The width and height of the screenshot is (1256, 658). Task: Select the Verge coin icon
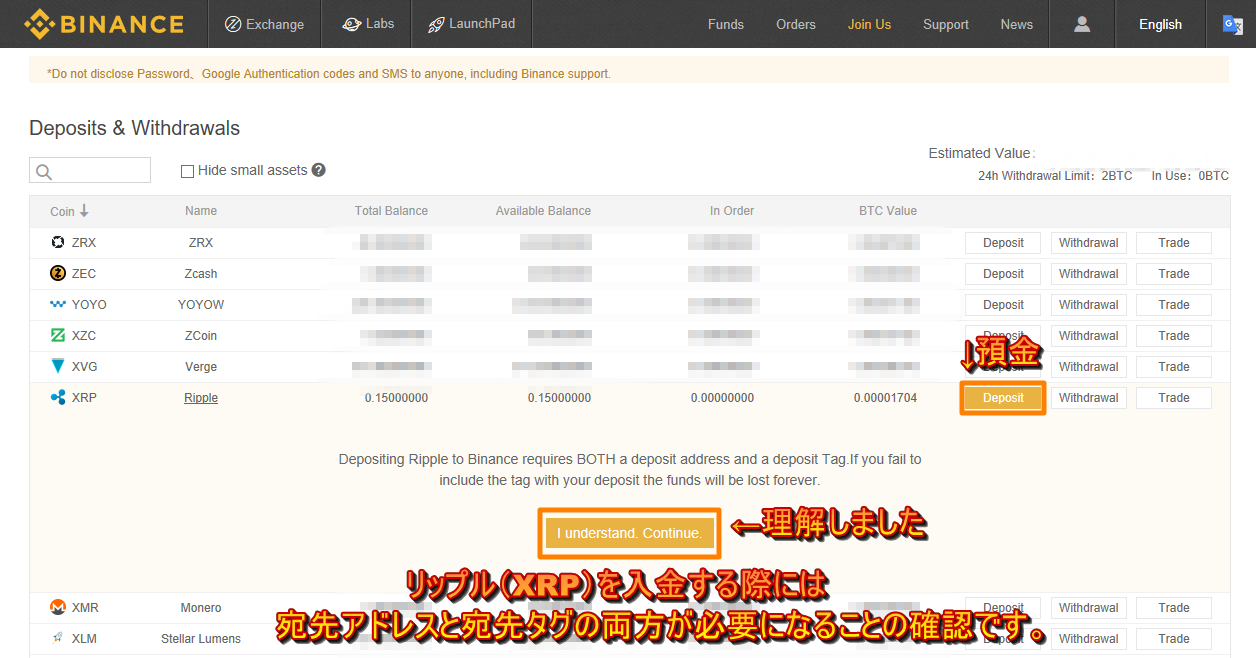pos(58,366)
